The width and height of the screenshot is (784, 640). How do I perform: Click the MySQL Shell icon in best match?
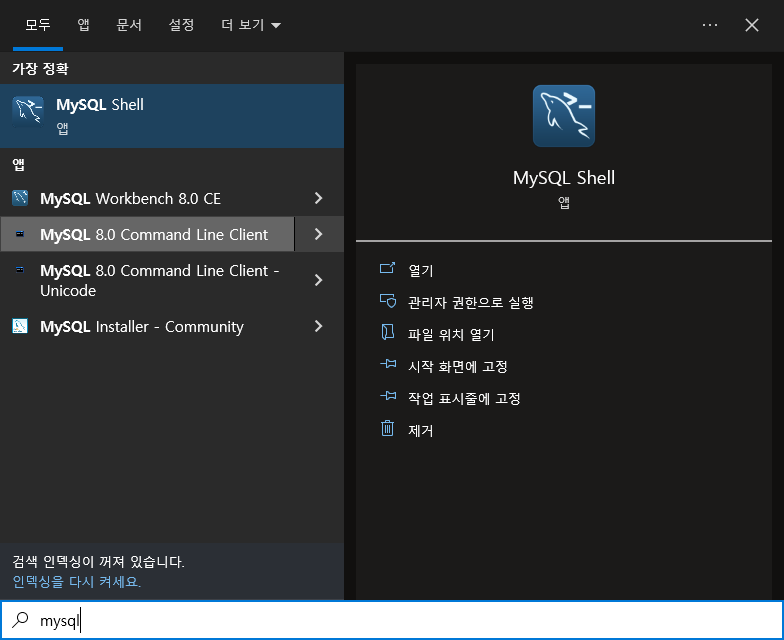(x=28, y=111)
